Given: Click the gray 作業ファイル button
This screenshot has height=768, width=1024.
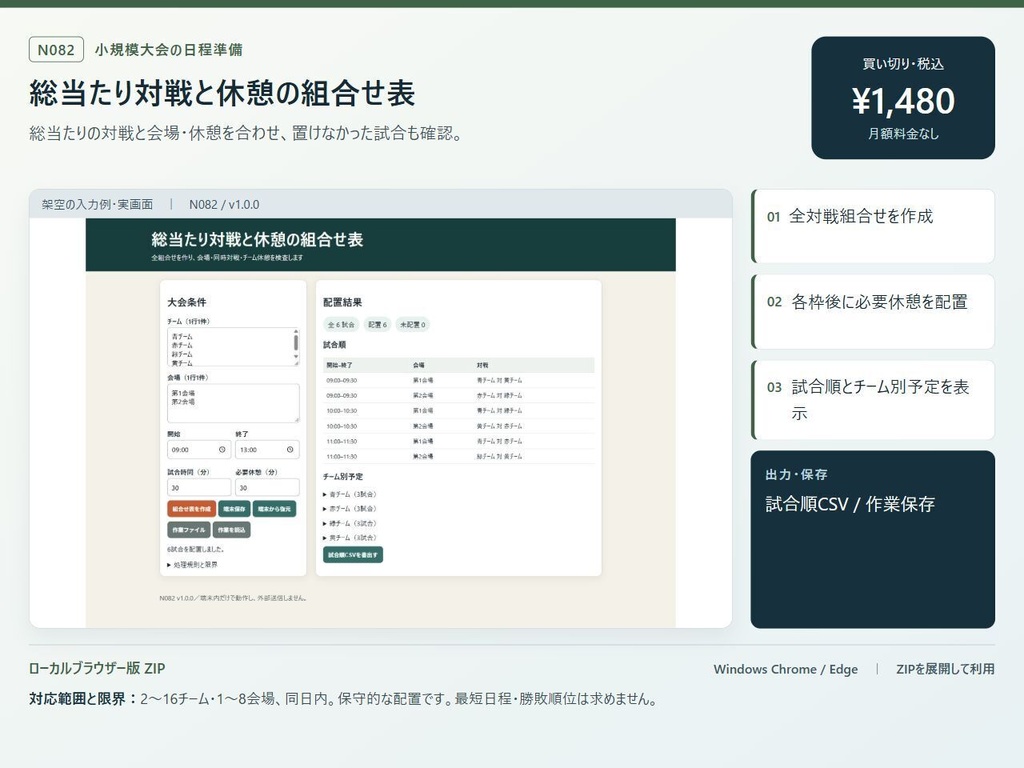Looking at the screenshot, I should click(189, 530).
